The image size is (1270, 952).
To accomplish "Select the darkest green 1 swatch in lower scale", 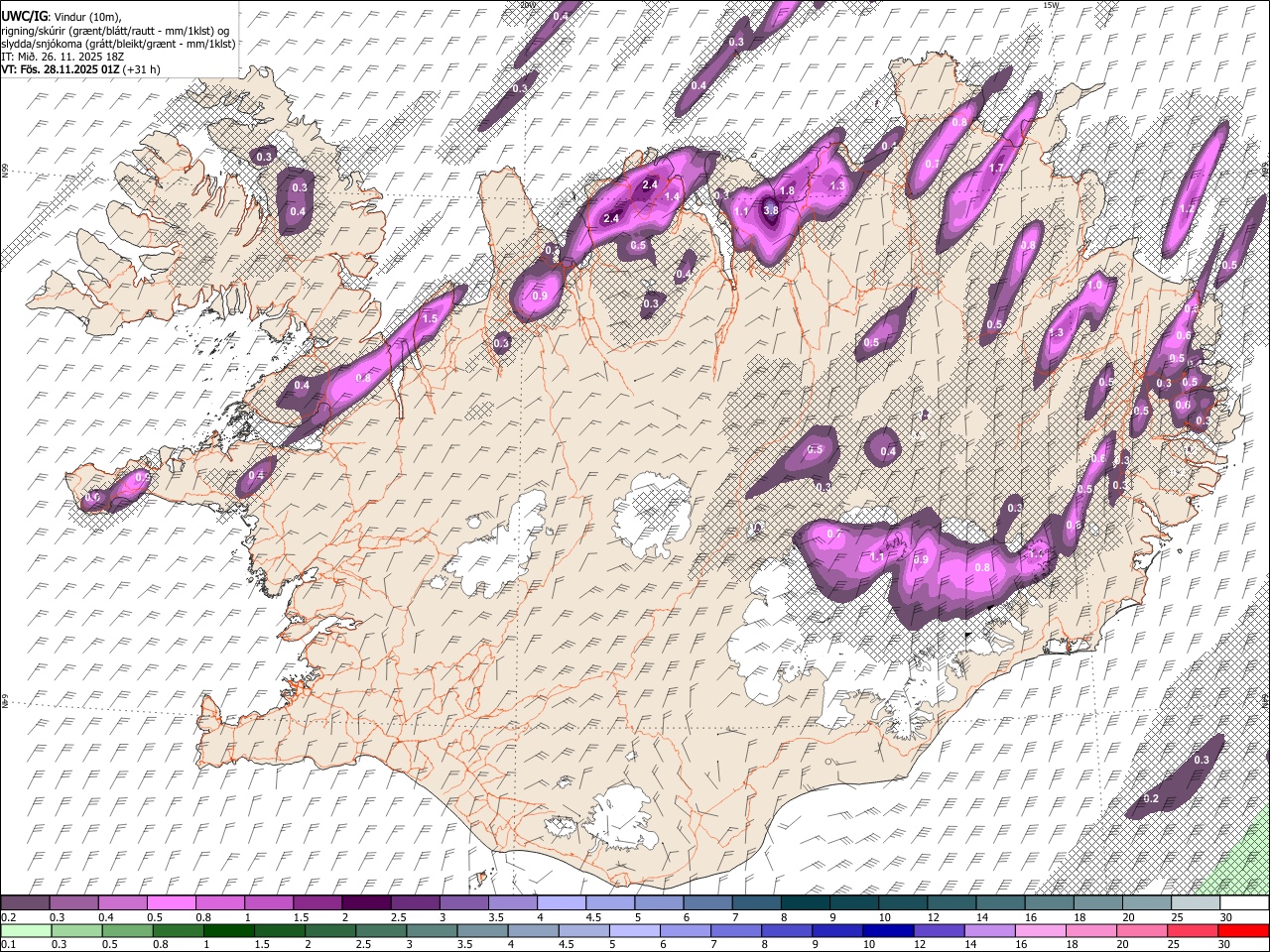I will point(228,930).
